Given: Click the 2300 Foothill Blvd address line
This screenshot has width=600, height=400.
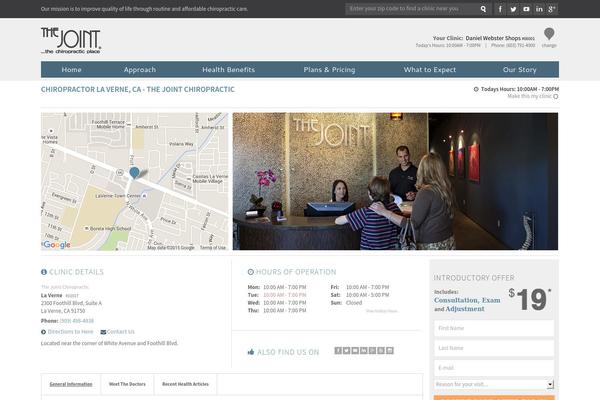Looking at the screenshot, I should pos(71,303).
